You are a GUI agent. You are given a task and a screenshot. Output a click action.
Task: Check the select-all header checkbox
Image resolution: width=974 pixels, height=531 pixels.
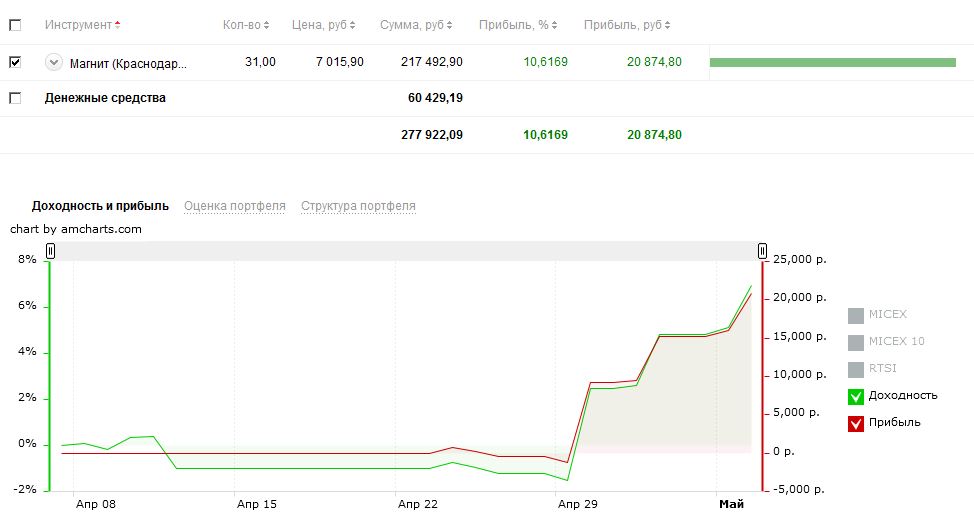click(x=15, y=25)
